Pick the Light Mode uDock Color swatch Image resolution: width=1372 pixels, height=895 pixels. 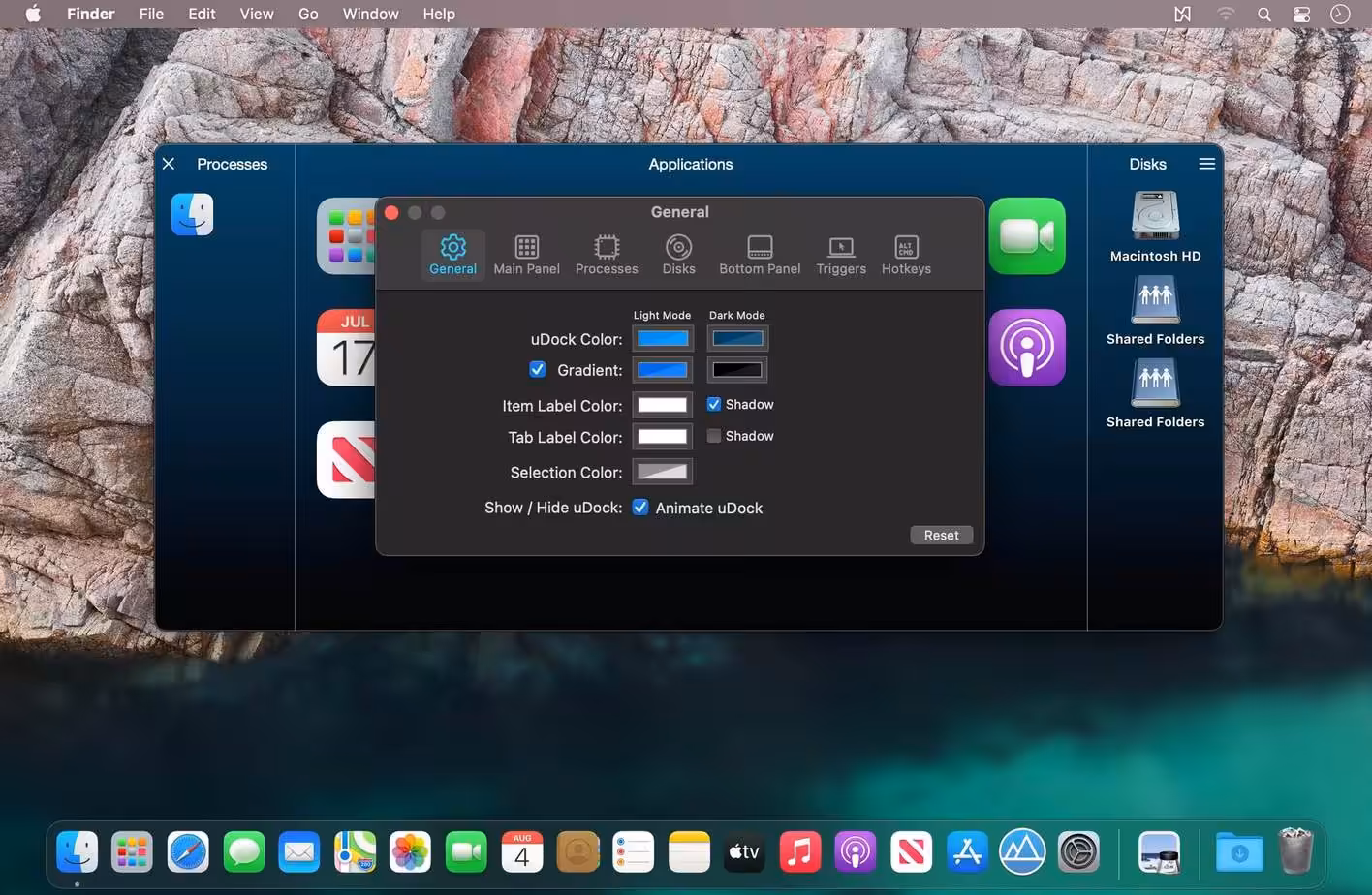[x=663, y=338]
